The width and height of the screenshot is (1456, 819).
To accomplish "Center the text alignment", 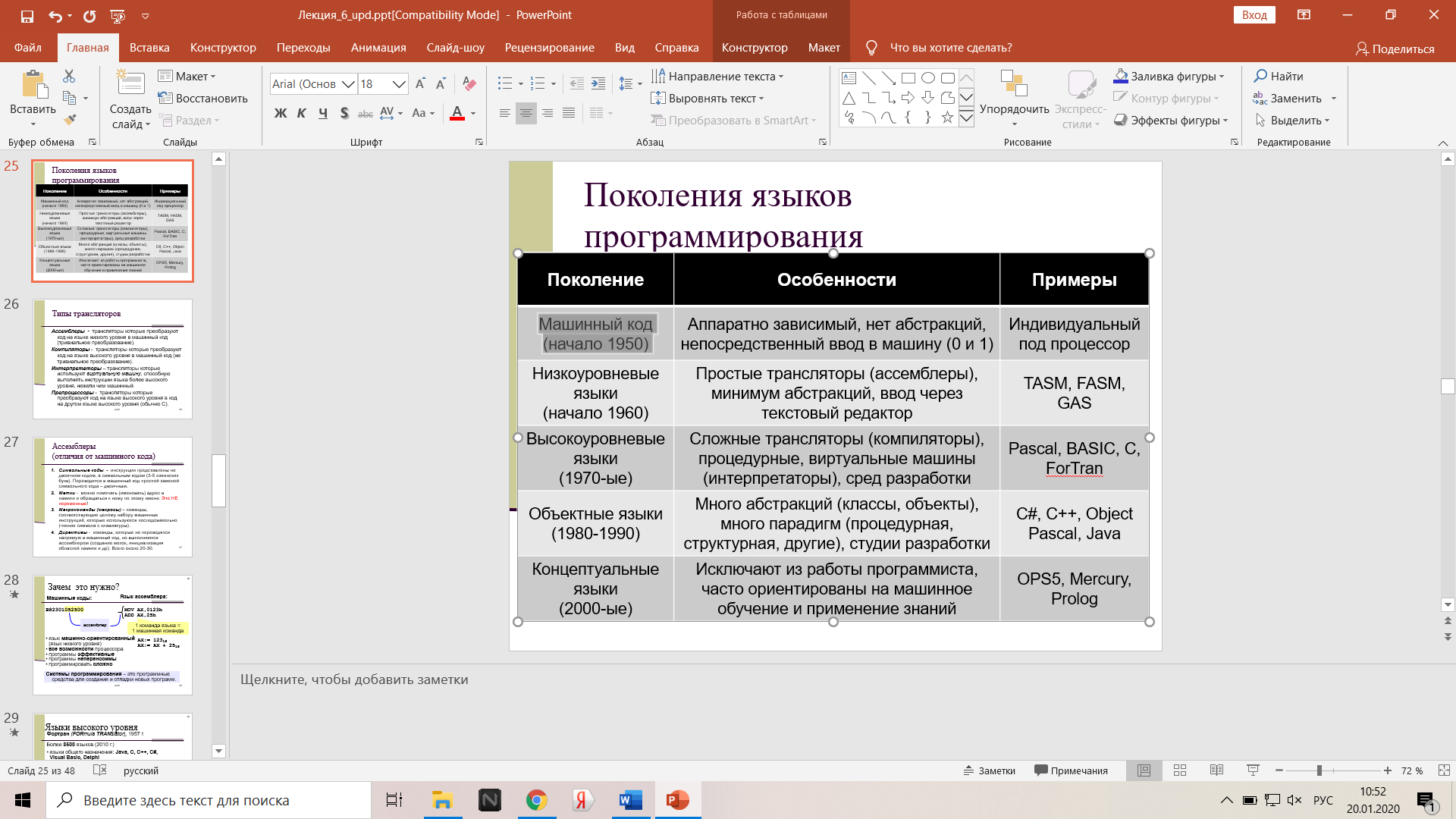I will click(x=526, y=113).
